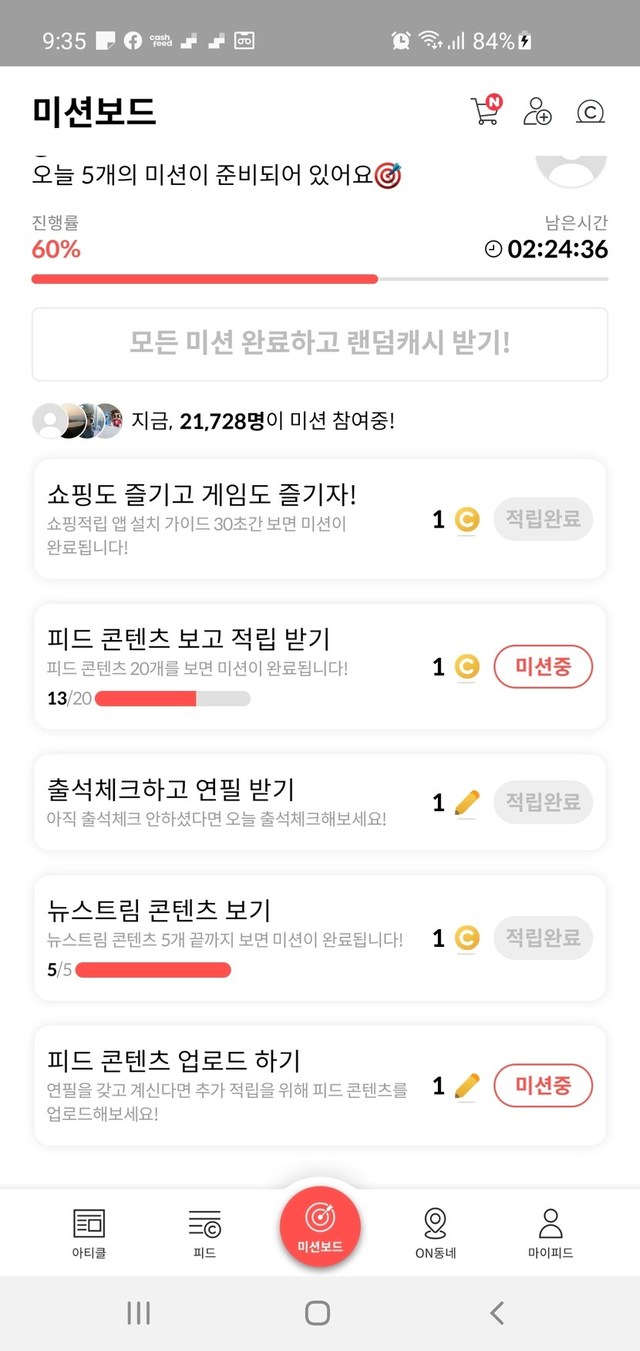The image size is (640, 1351).
Task: Open the cash coin icon in header
Action: pos(591,112)
